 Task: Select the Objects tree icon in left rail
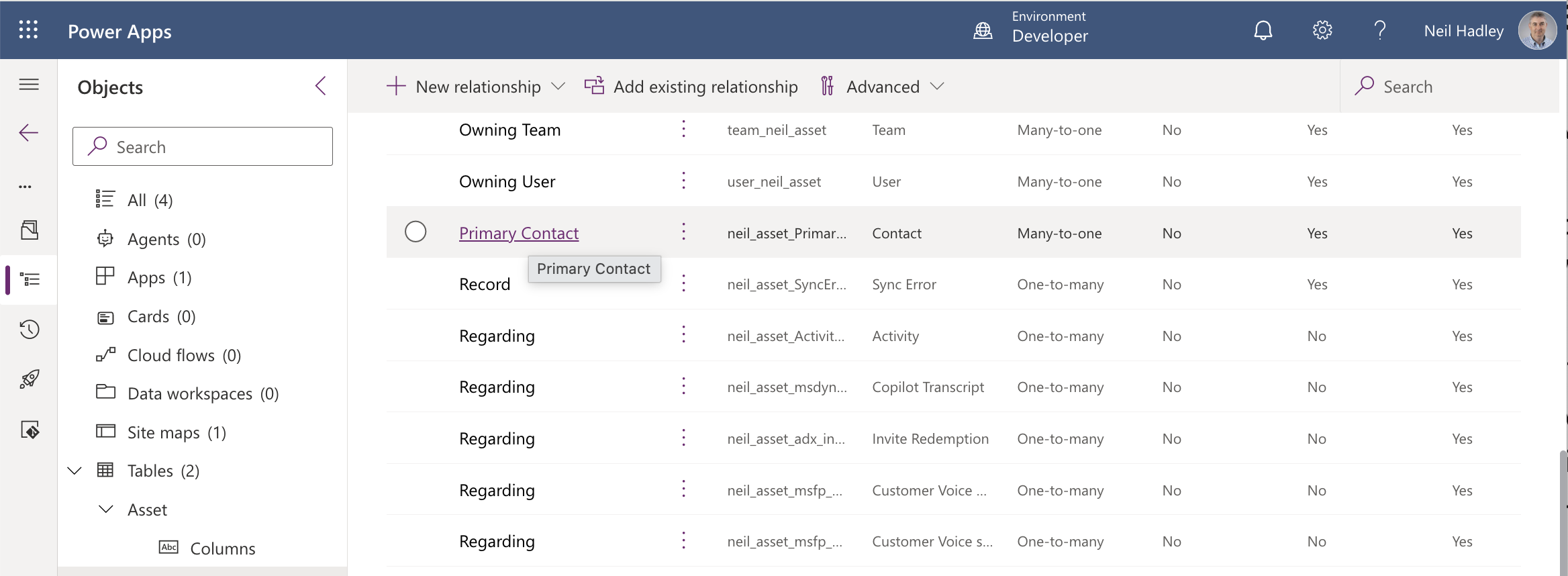point(30,279)
